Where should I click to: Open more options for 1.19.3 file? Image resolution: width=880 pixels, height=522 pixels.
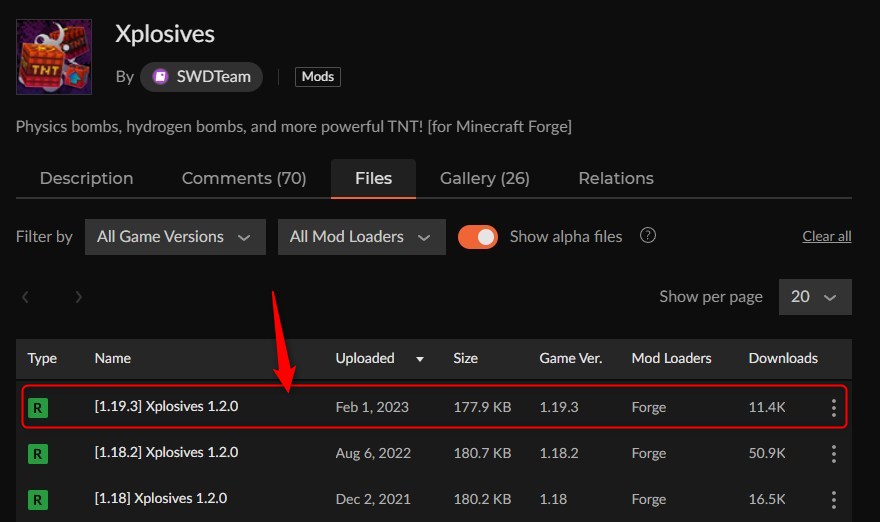point(834,407)
